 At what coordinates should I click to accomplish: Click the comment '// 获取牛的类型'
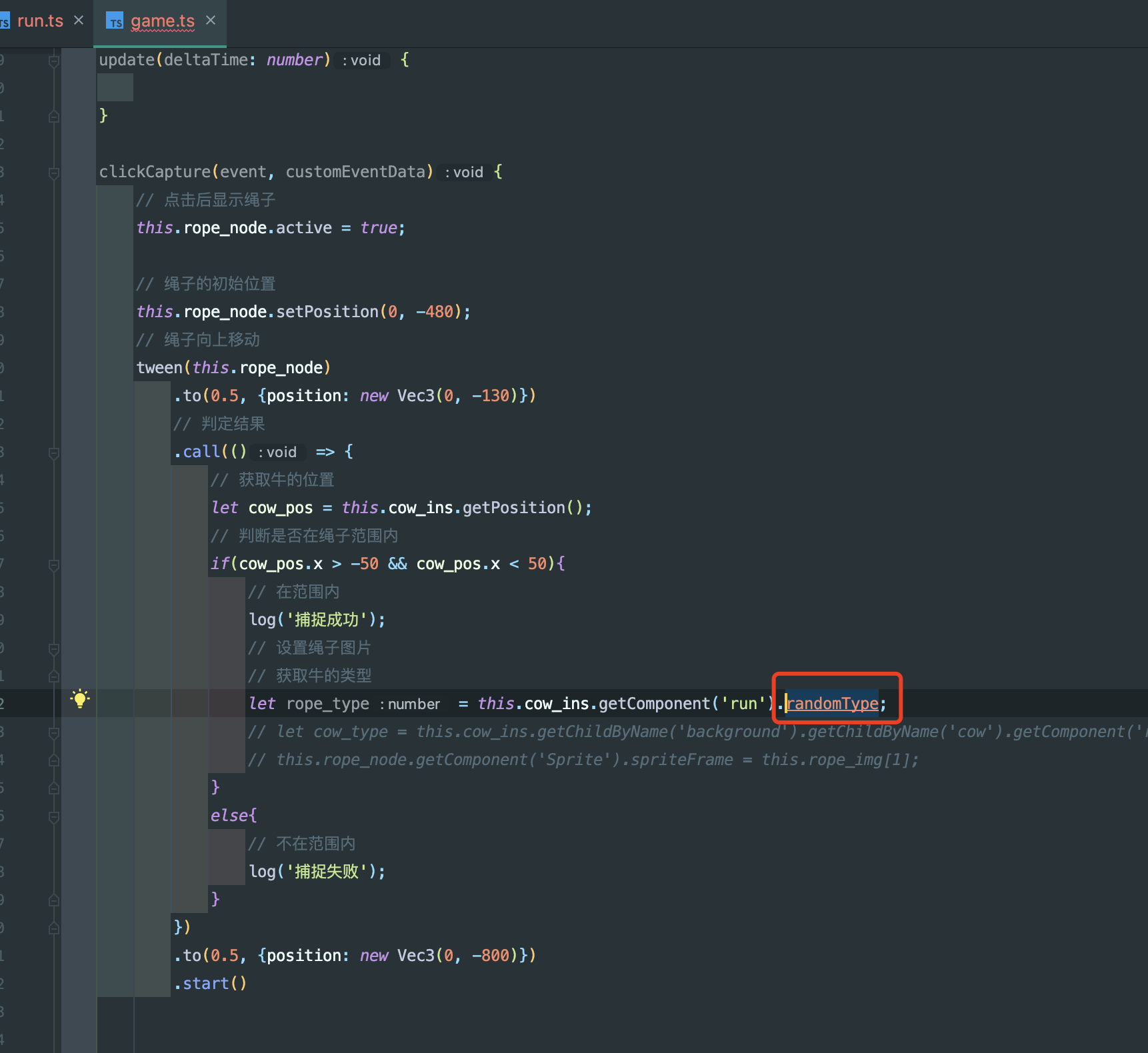click(310, 676)
